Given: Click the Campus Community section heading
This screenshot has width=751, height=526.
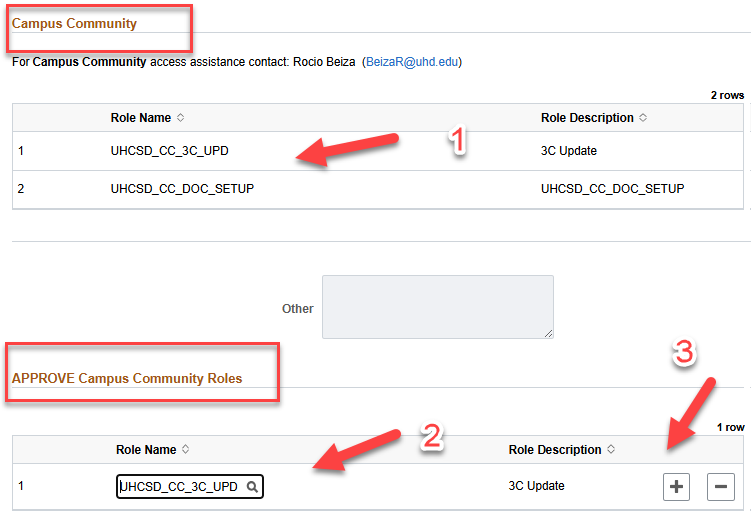Looking at the screenshot, I should (x=74, y=24).
